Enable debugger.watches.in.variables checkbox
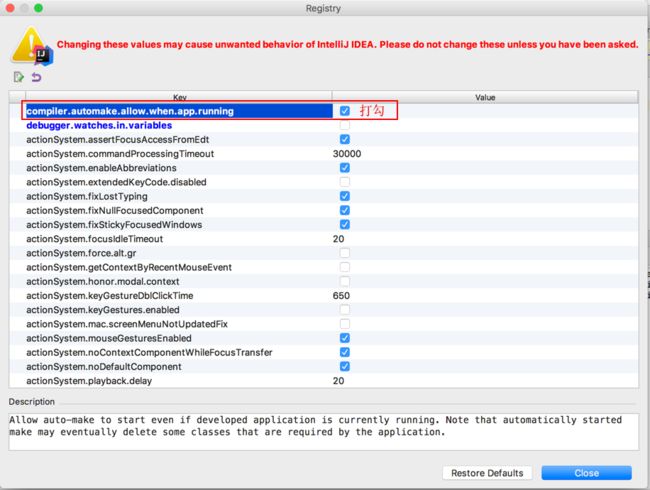 344,125
